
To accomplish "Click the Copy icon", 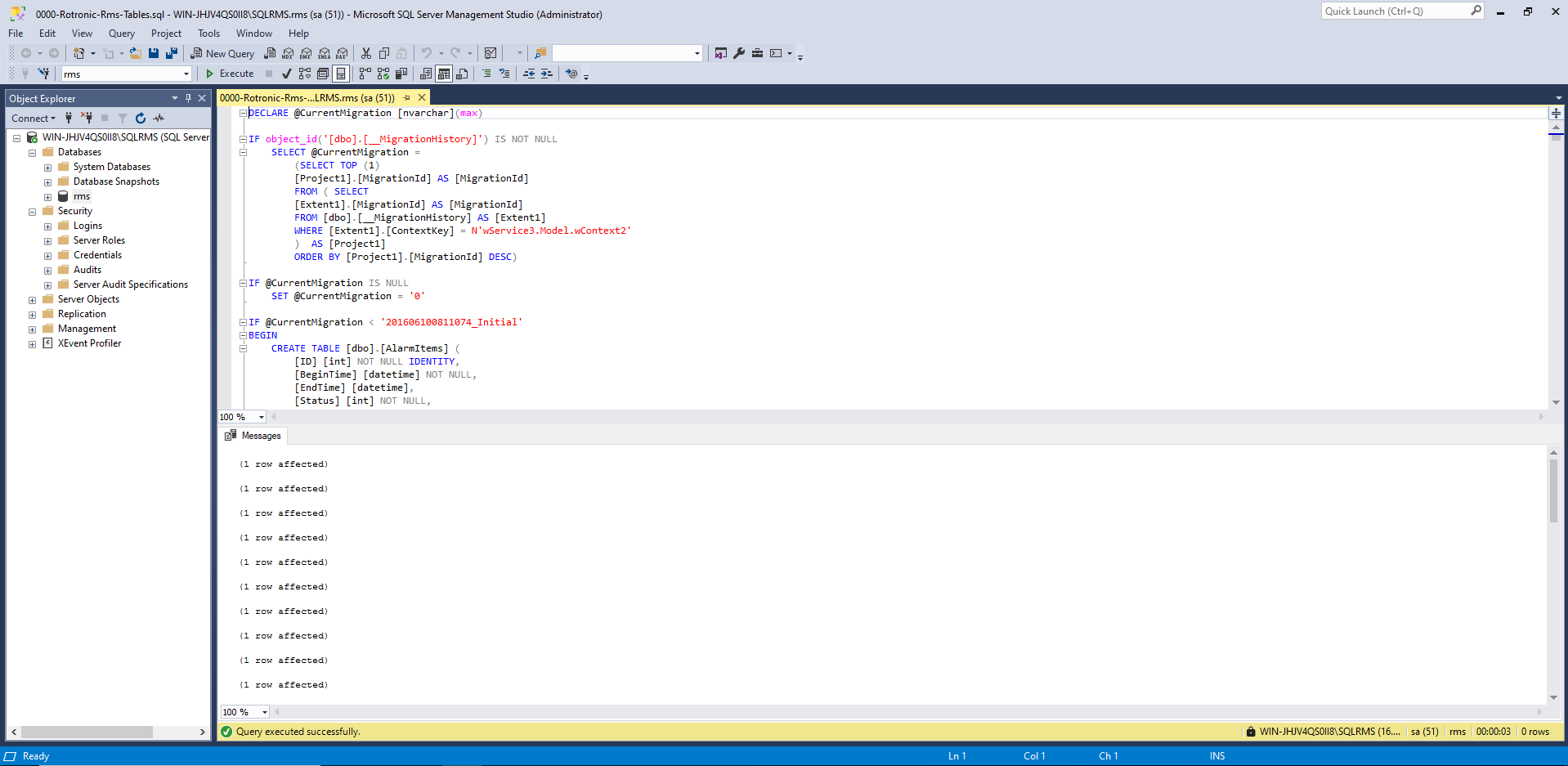I will coord(384,53).
